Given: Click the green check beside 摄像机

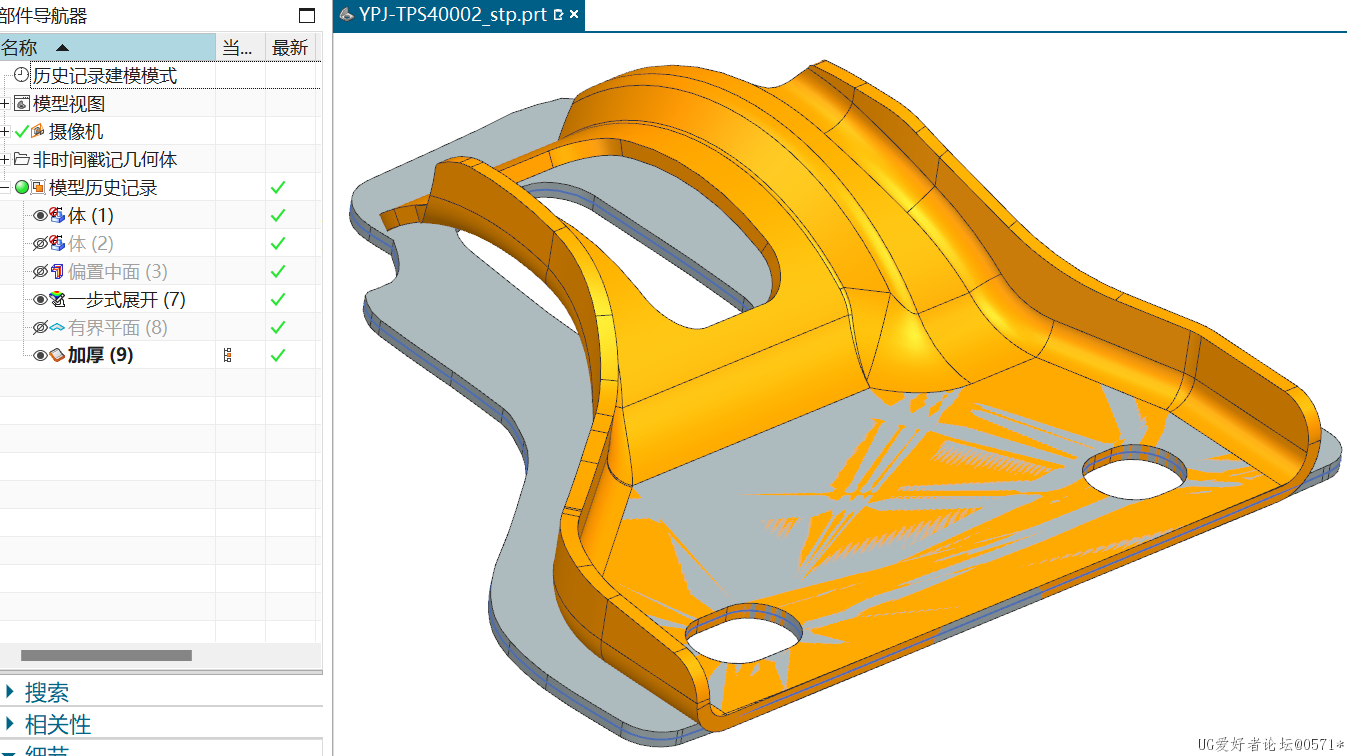Looking at the screenshot, I should click(x=22, y=131).
